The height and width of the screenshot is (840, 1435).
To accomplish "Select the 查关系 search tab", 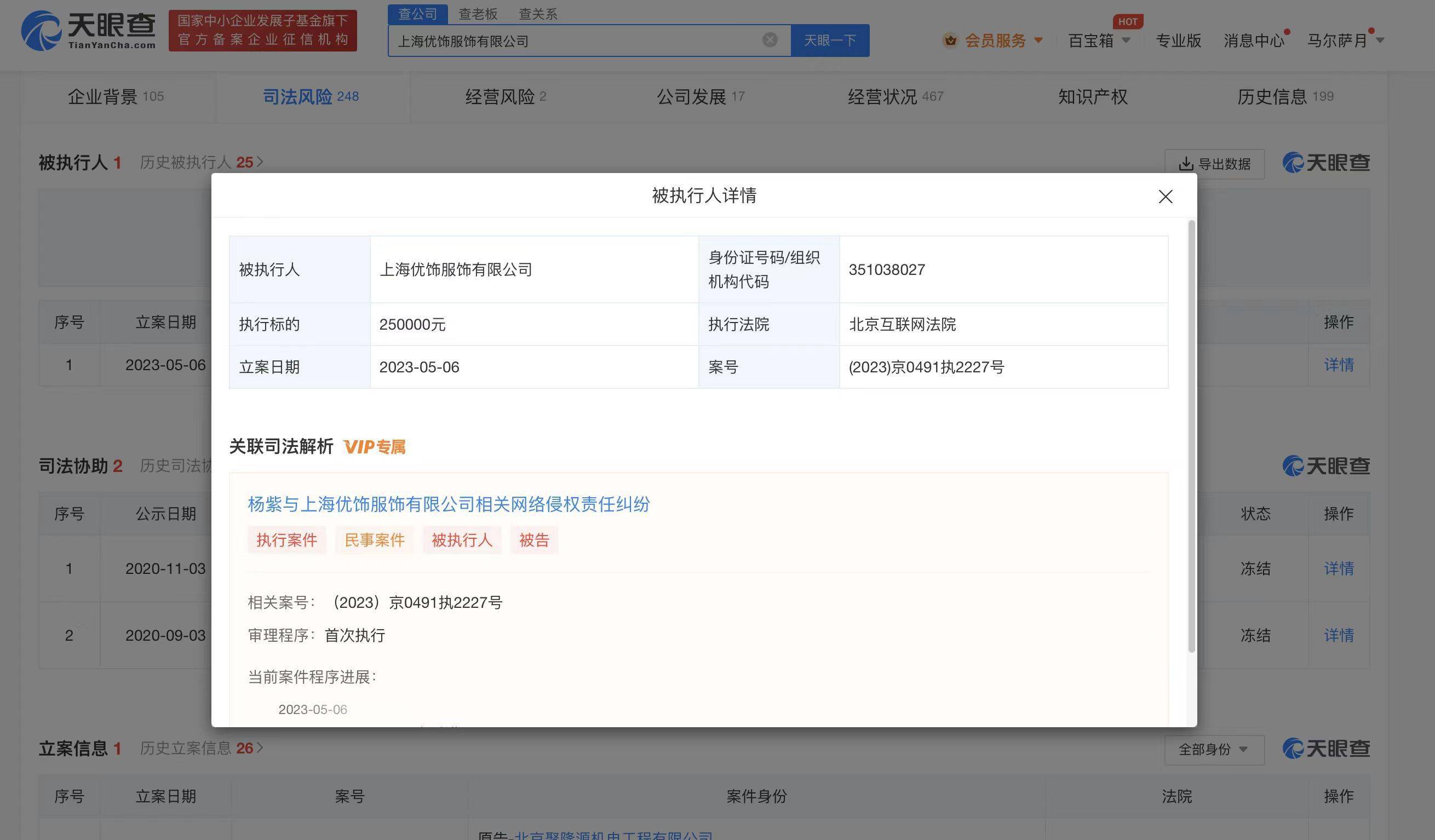I will pyautogui.click(x=537, y=14).
